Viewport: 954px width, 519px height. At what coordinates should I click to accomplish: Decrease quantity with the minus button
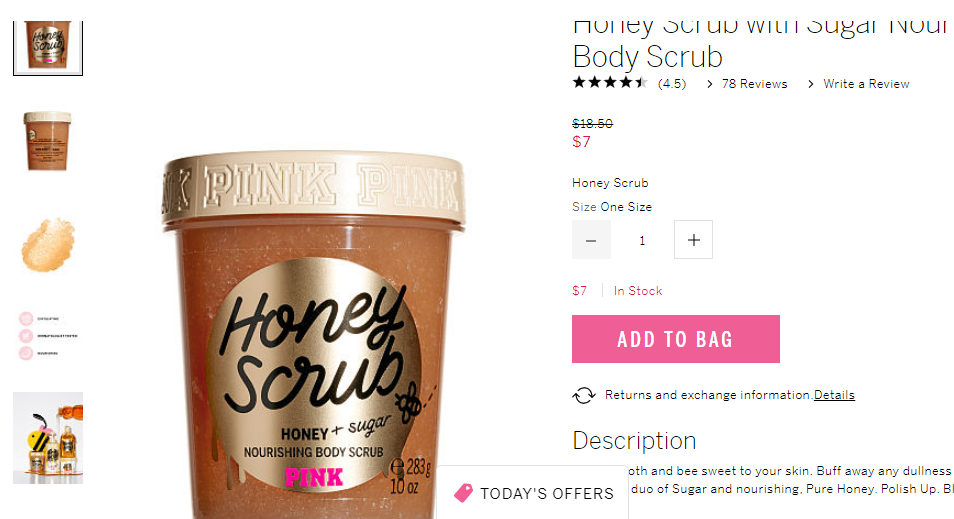(591, 240)
